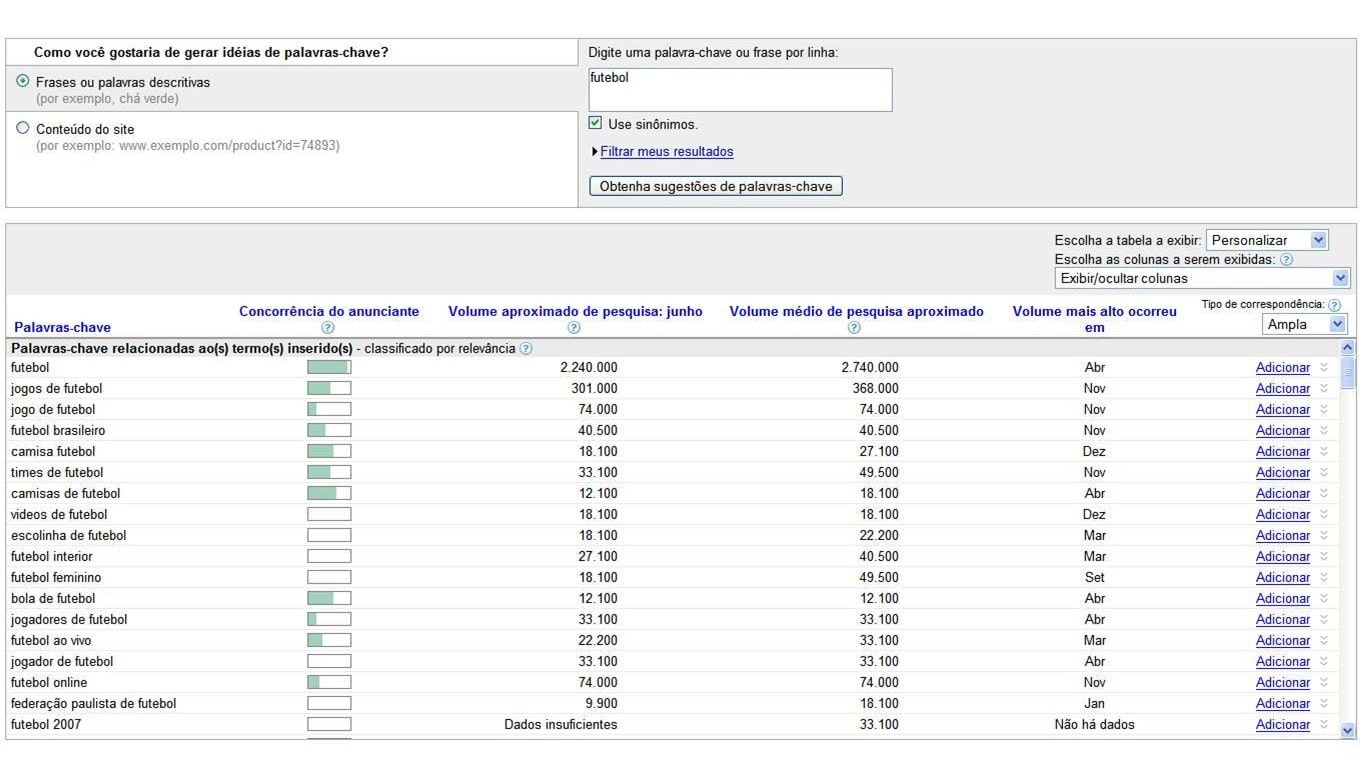
Task: Select Conteúdo do site radio option
Action: (23, 128)
